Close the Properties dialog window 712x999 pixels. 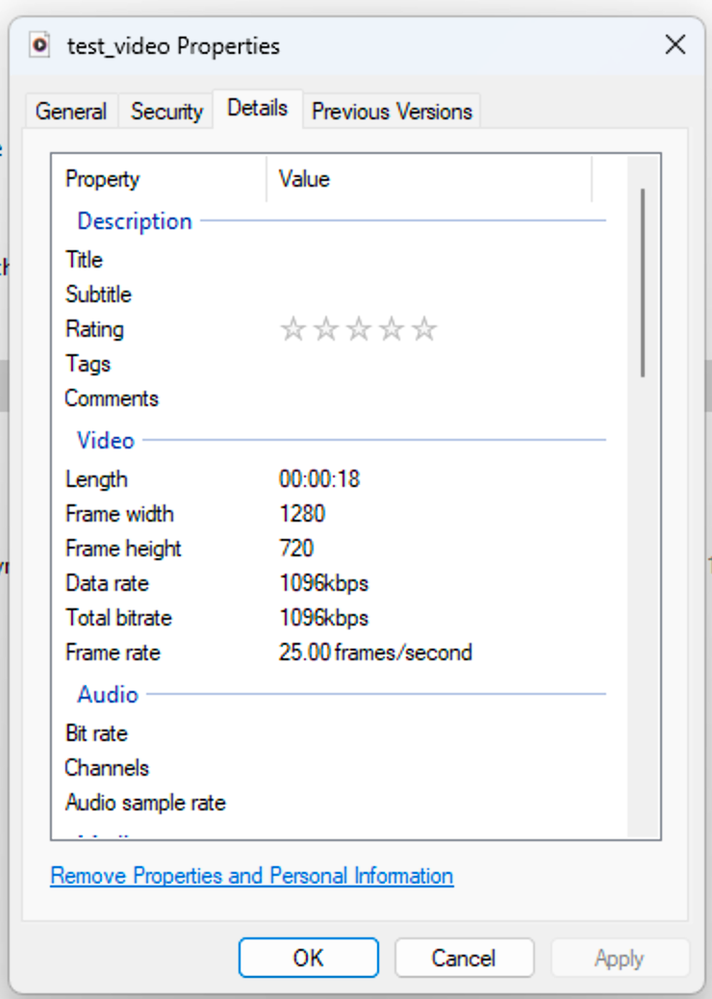(x=675, y=45)
